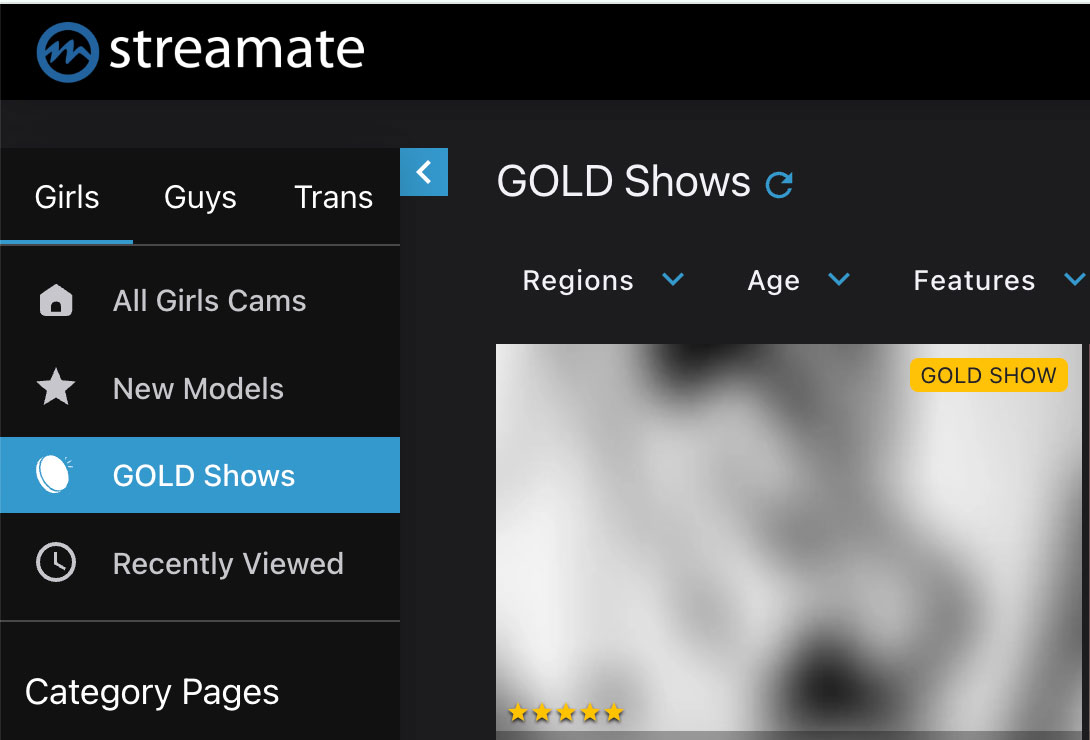Select the home icon for All Girls Cams
The image size is (1090, 740).
click(55, 300)
